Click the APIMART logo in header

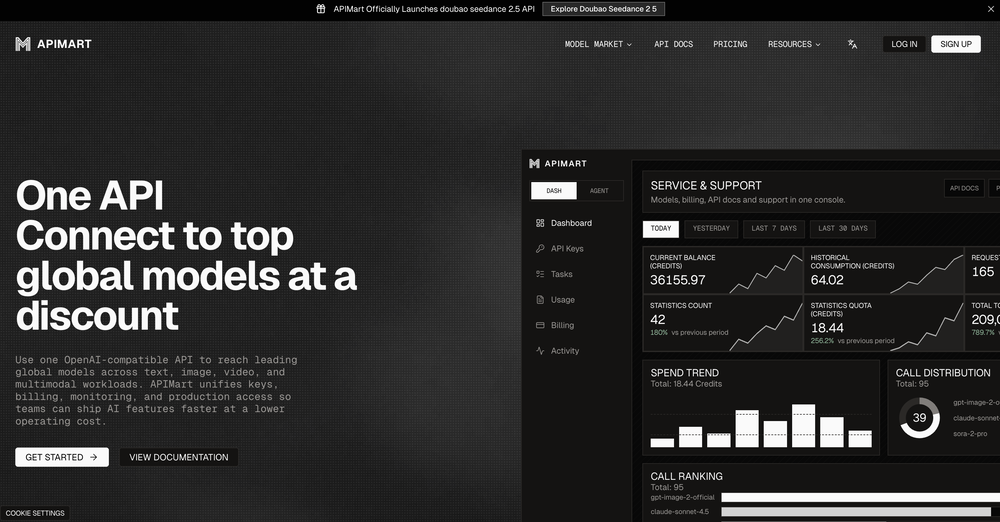click(x=54, y=44)
